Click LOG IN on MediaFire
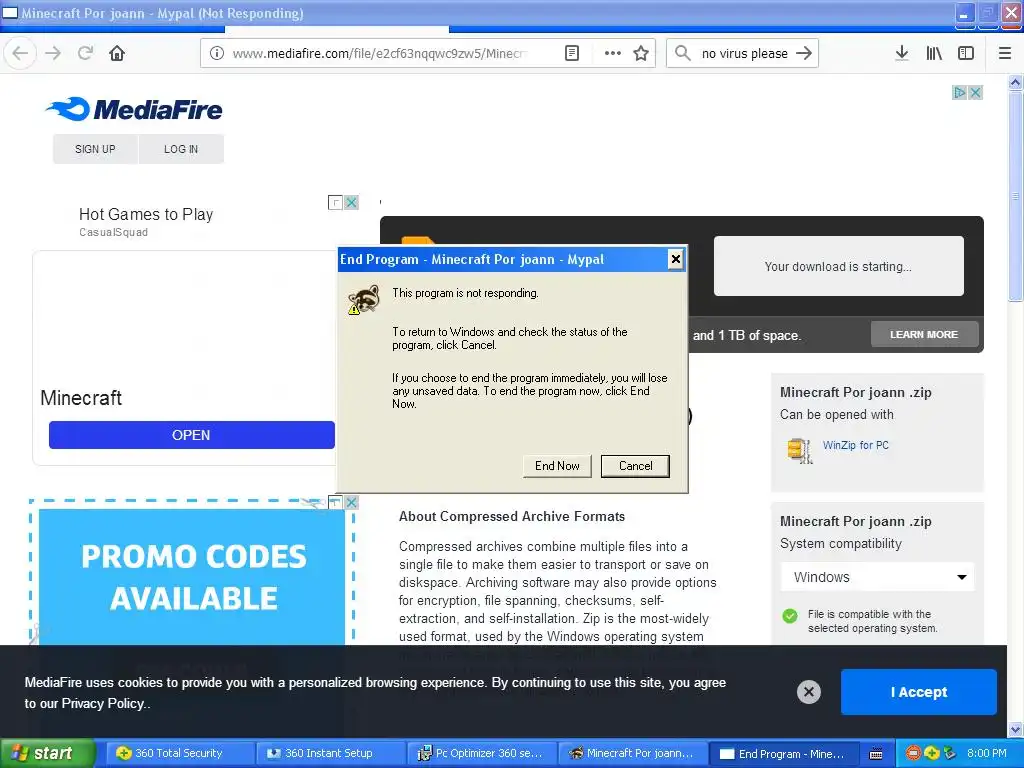Screen dimensions: 1024x768 click(x=181, y=149)
